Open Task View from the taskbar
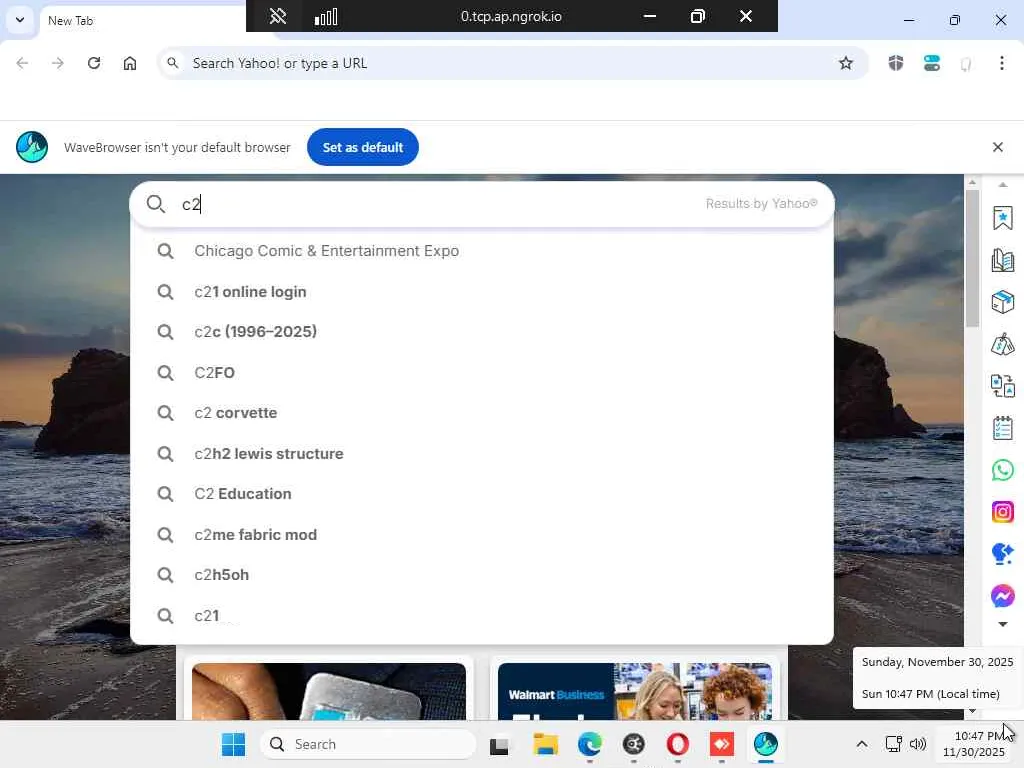 500,744
